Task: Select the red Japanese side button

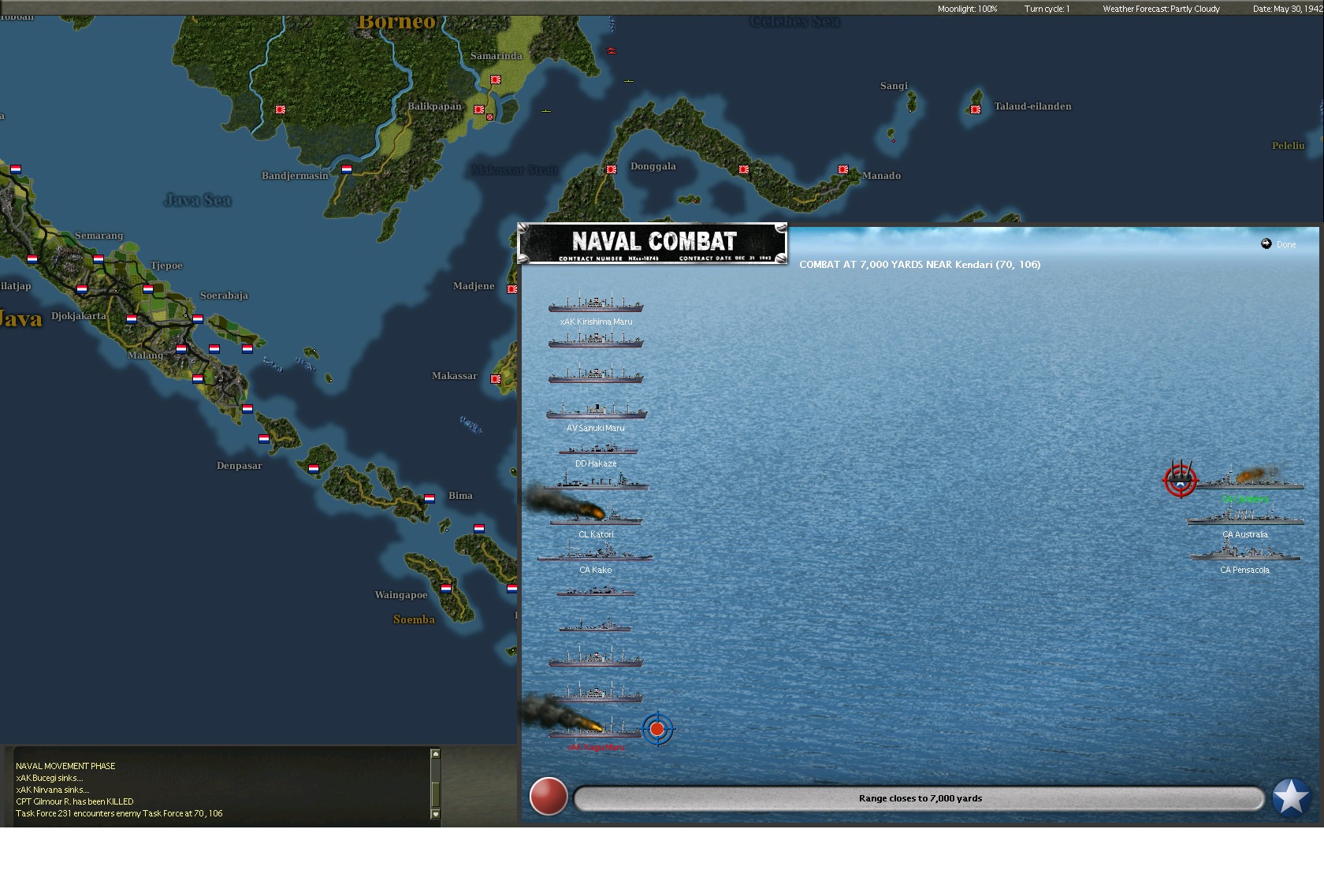Action: tap(549, 797)
